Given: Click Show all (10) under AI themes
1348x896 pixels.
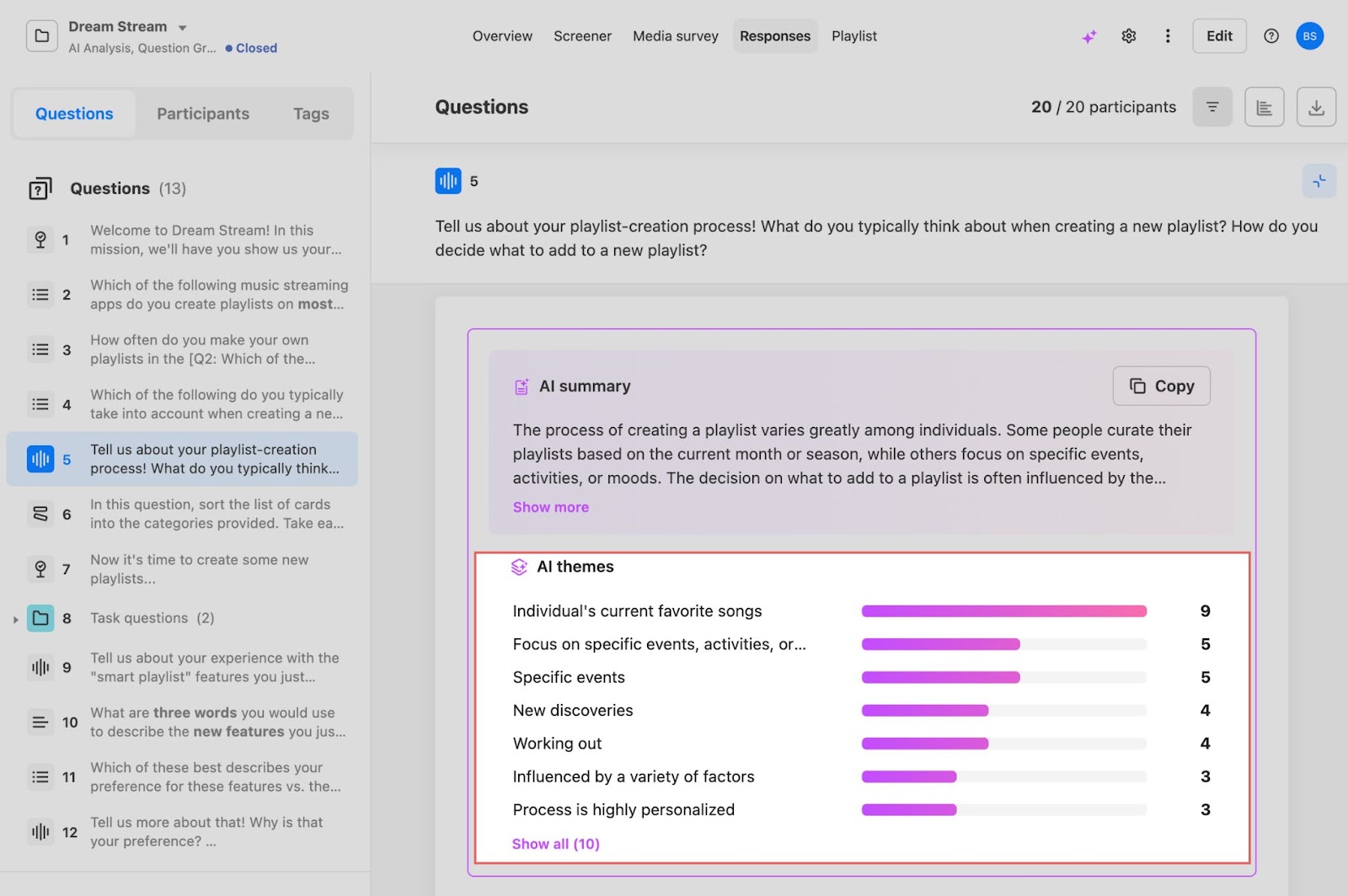Looking at the screenshot, I should [555, 843].
